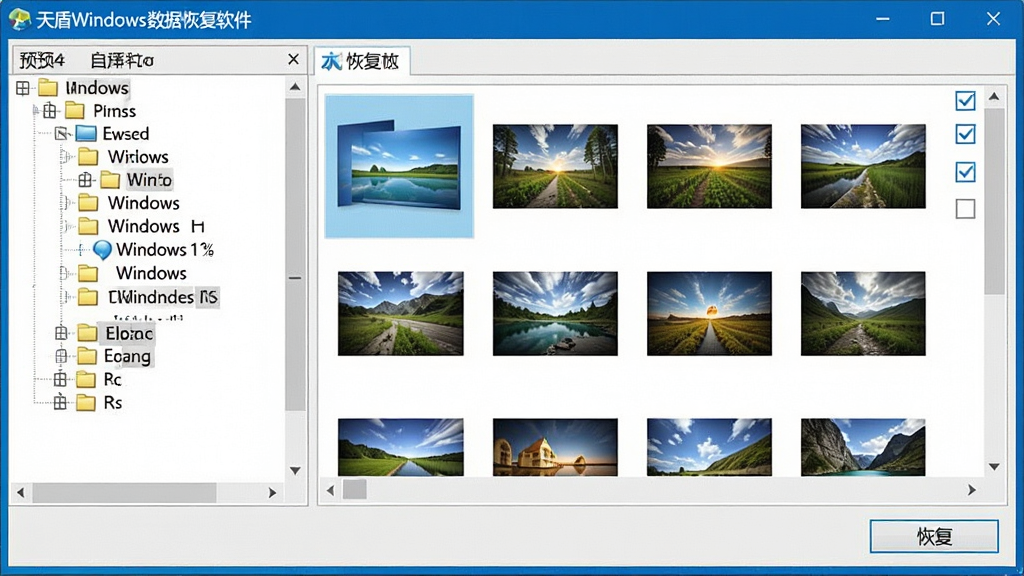Image resolution: width=1024 pixels, height=576 pixels.
Task: Click the app logo in the title bar
Action: pos(20,19)
